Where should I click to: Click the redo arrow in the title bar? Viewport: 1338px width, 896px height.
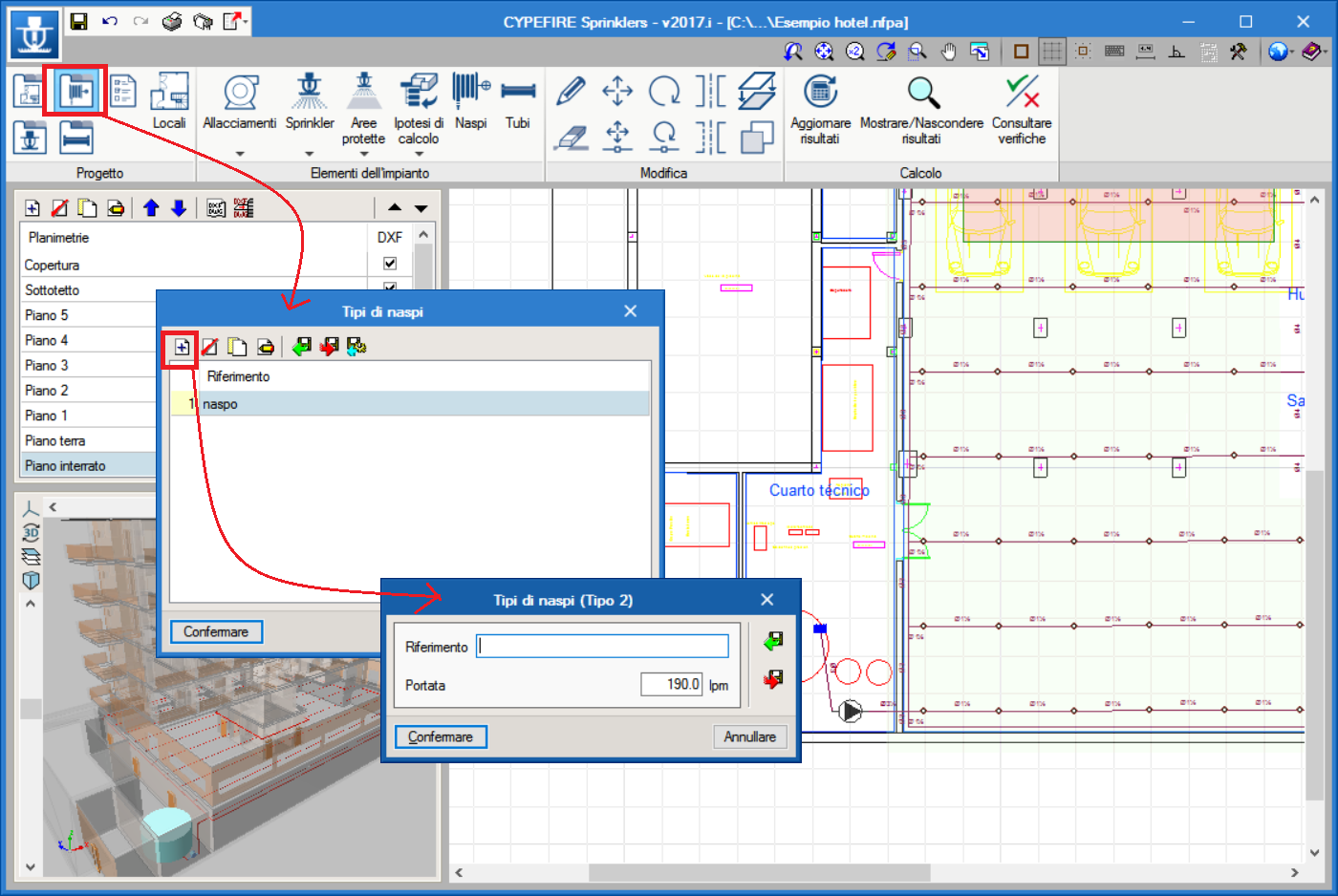(140, 21)
